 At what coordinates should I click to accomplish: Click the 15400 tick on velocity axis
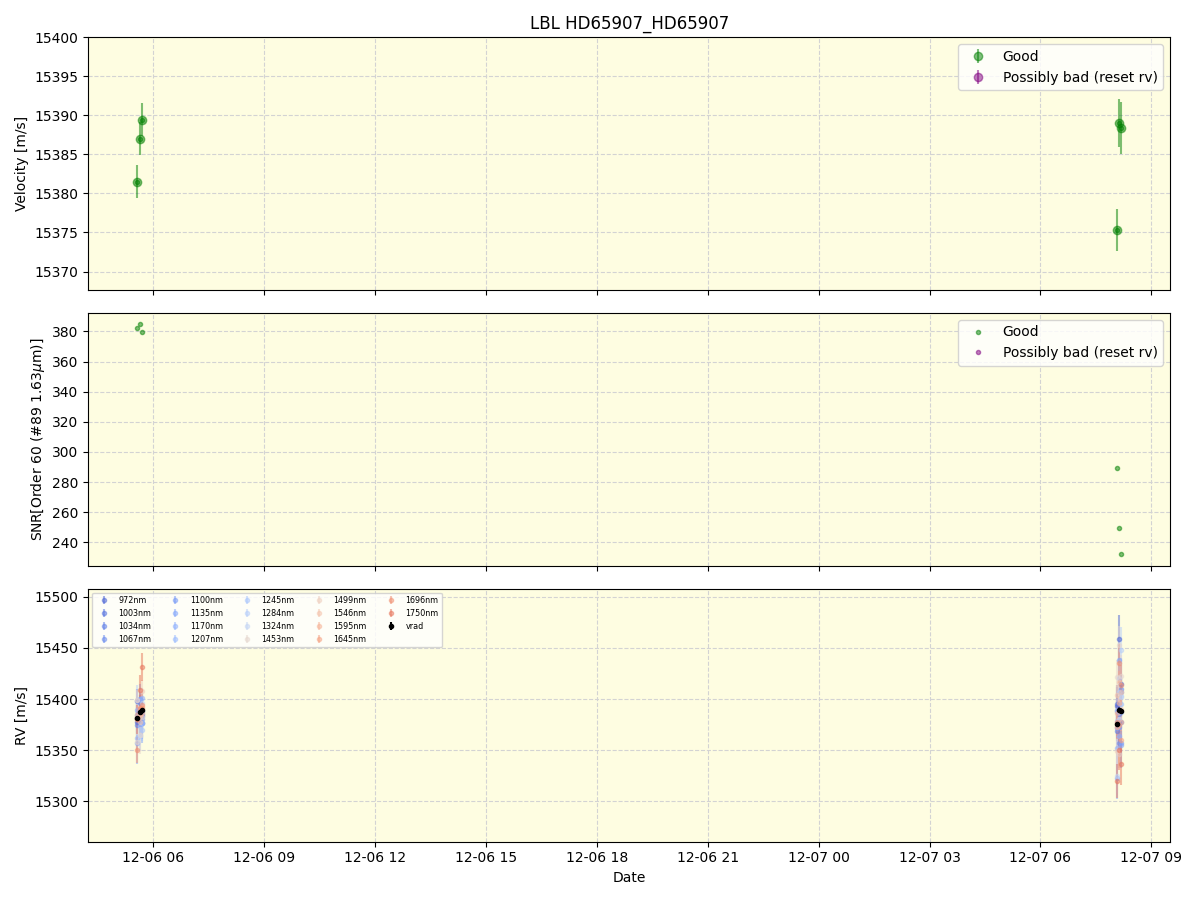[x=57, y=38]
